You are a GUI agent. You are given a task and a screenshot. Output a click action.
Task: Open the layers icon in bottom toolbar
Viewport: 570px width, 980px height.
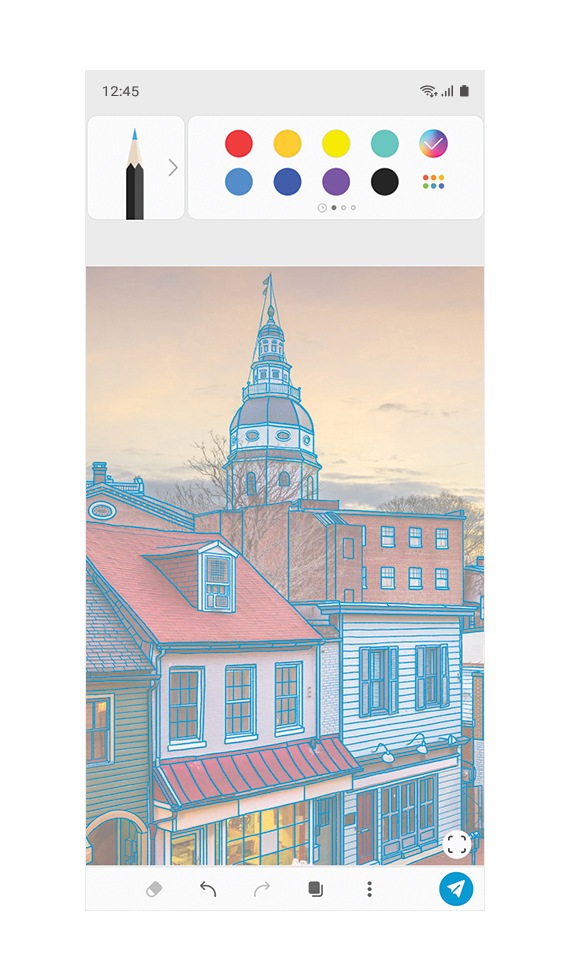pos(316,889)
